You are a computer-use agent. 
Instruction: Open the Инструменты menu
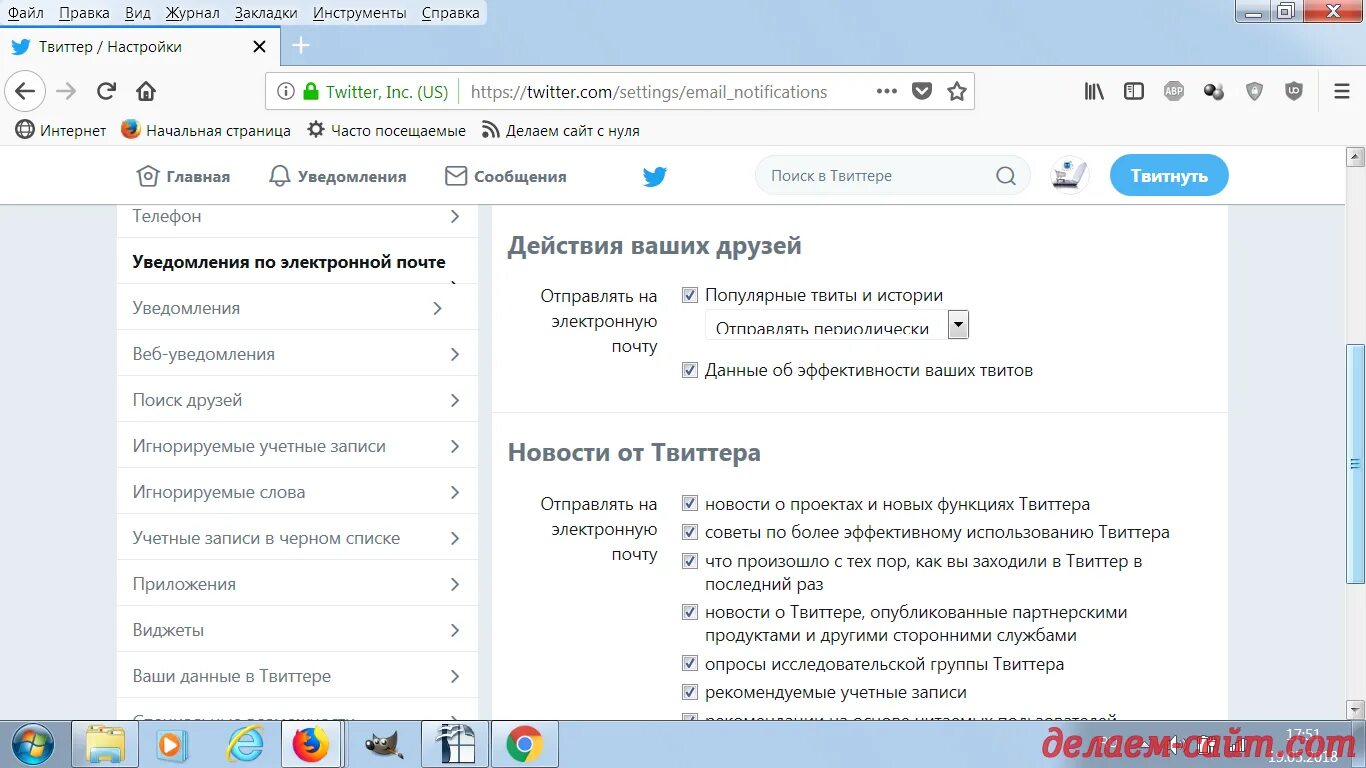coord(360,13)
